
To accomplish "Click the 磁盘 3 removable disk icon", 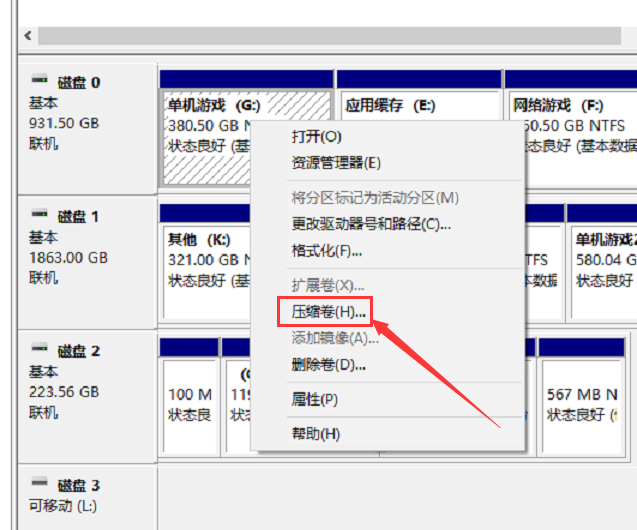I will pyautogui.click(x=39, y=482).
